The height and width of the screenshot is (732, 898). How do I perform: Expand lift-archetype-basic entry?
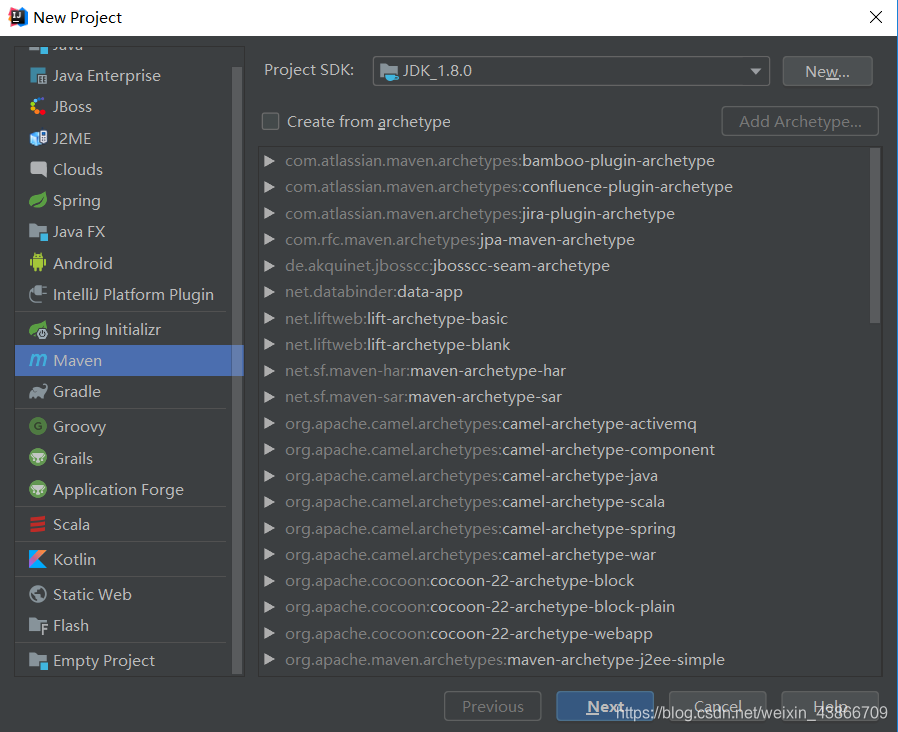[269, 318]
